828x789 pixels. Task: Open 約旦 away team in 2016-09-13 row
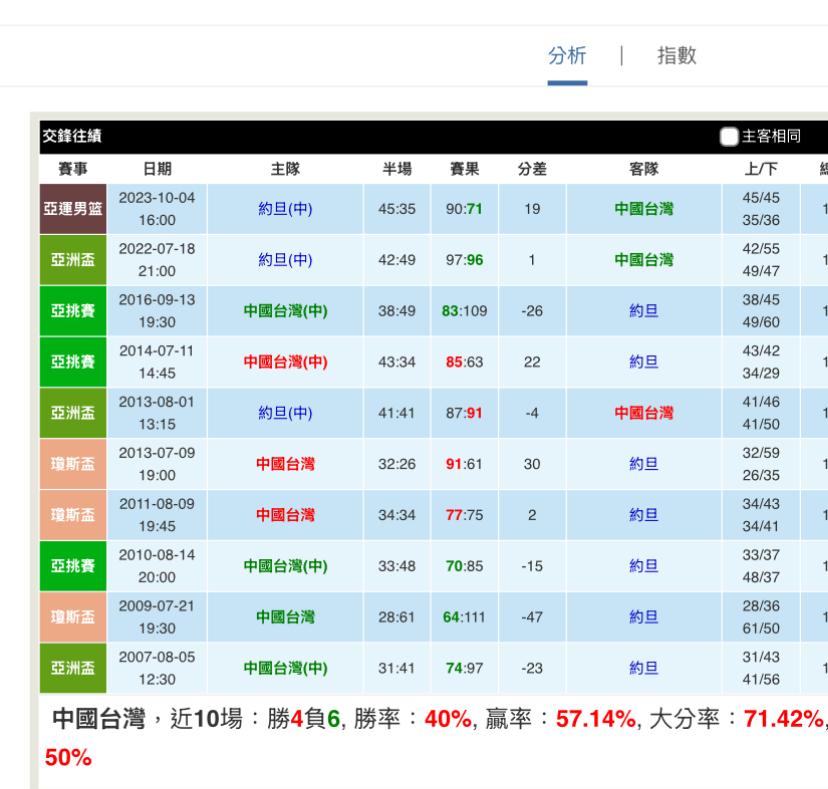tap(644, 311)
